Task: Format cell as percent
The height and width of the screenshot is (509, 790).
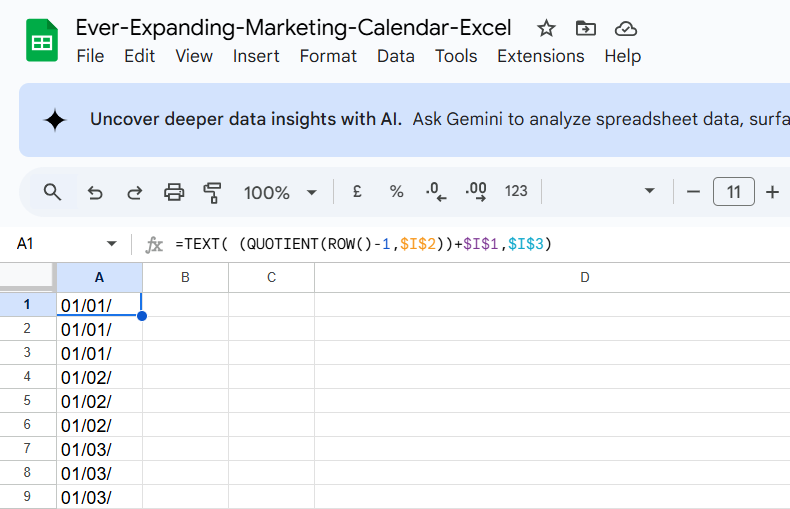Action: (x=396, y=192)
